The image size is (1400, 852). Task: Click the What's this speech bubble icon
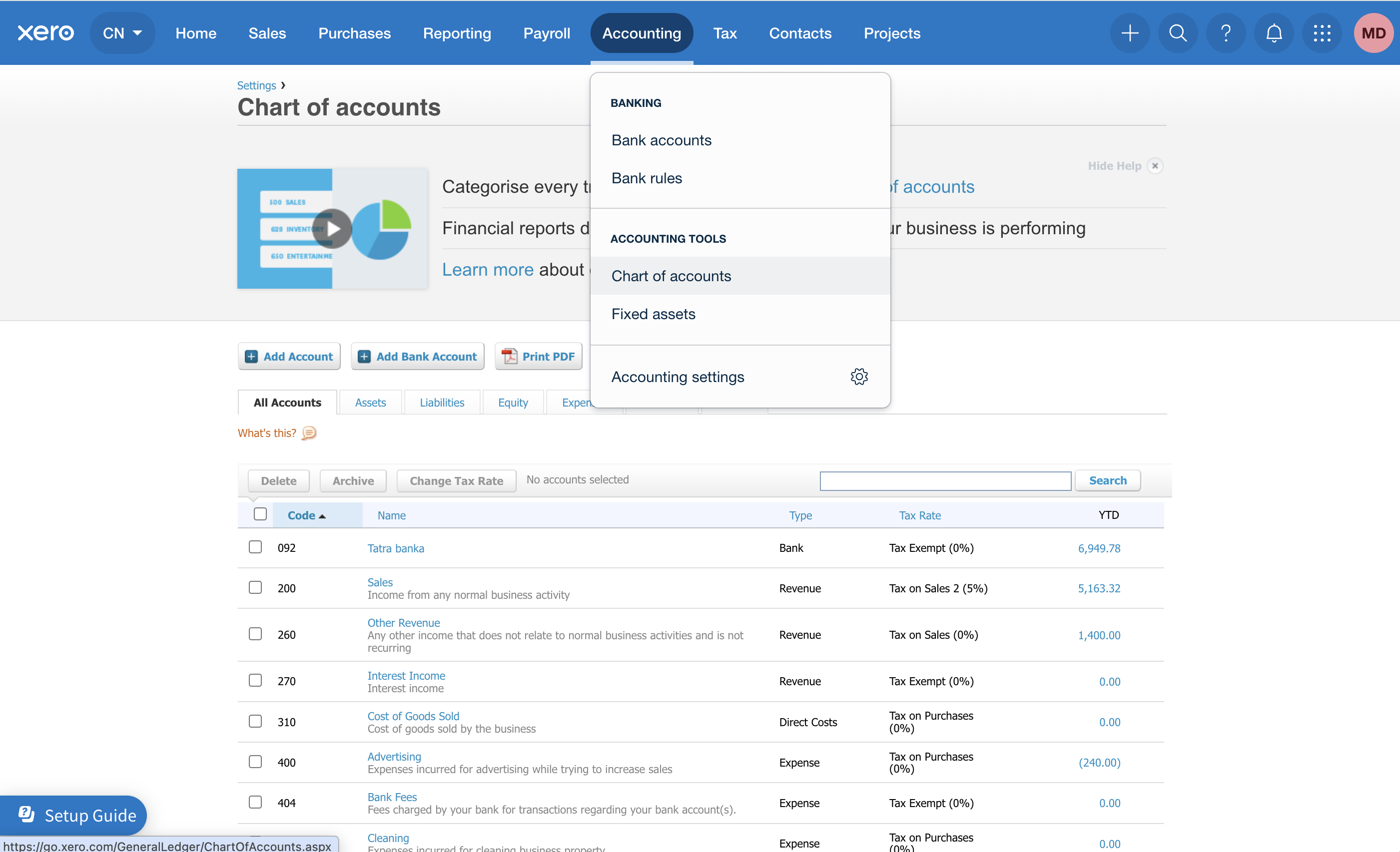pos(308,433)
